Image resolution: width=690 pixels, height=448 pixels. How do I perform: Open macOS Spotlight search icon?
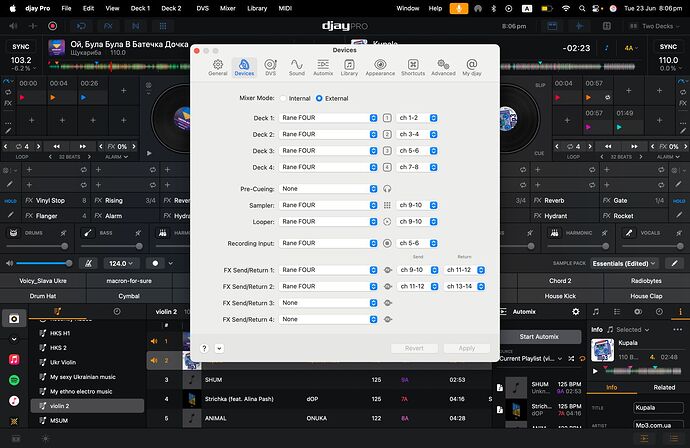pyautogui.click(x=582, y=8)
